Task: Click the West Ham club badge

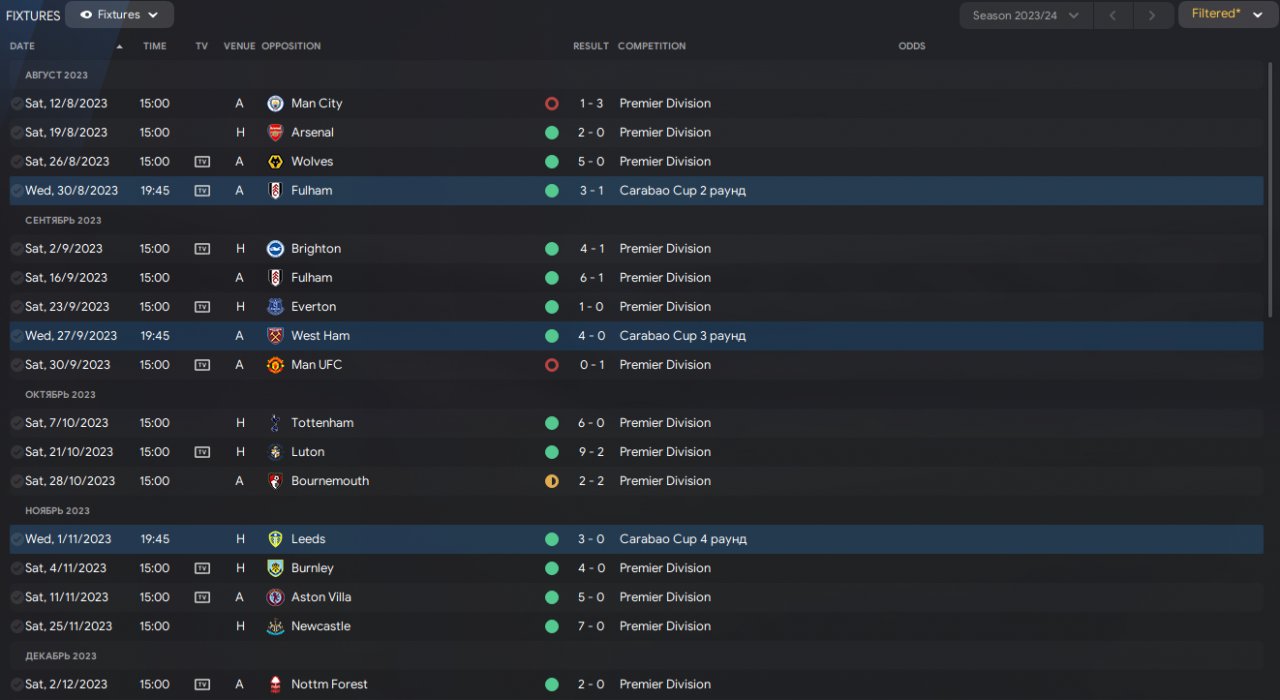Action: click(x=275, y=336)
